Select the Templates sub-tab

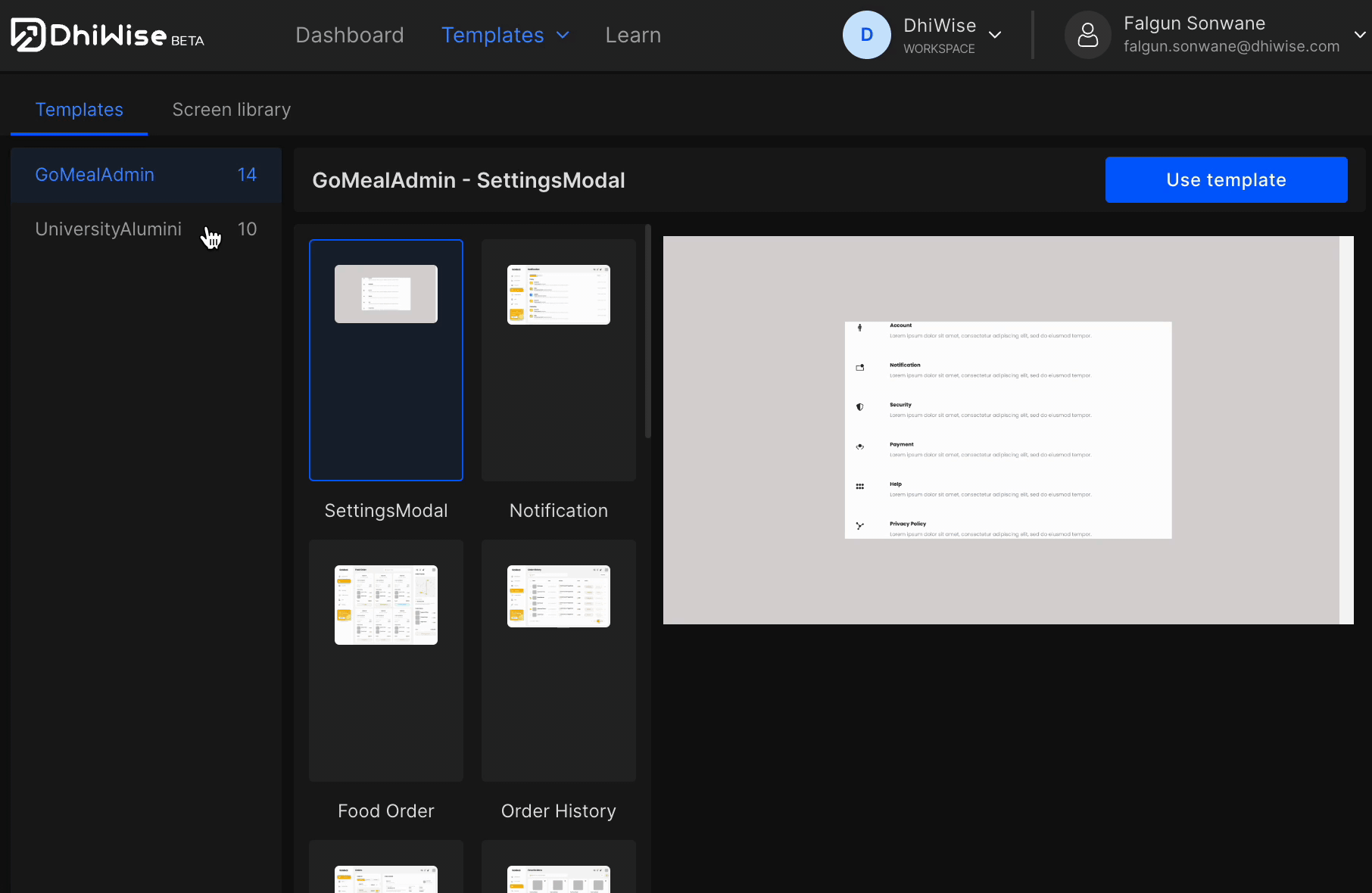pos(79,110)
